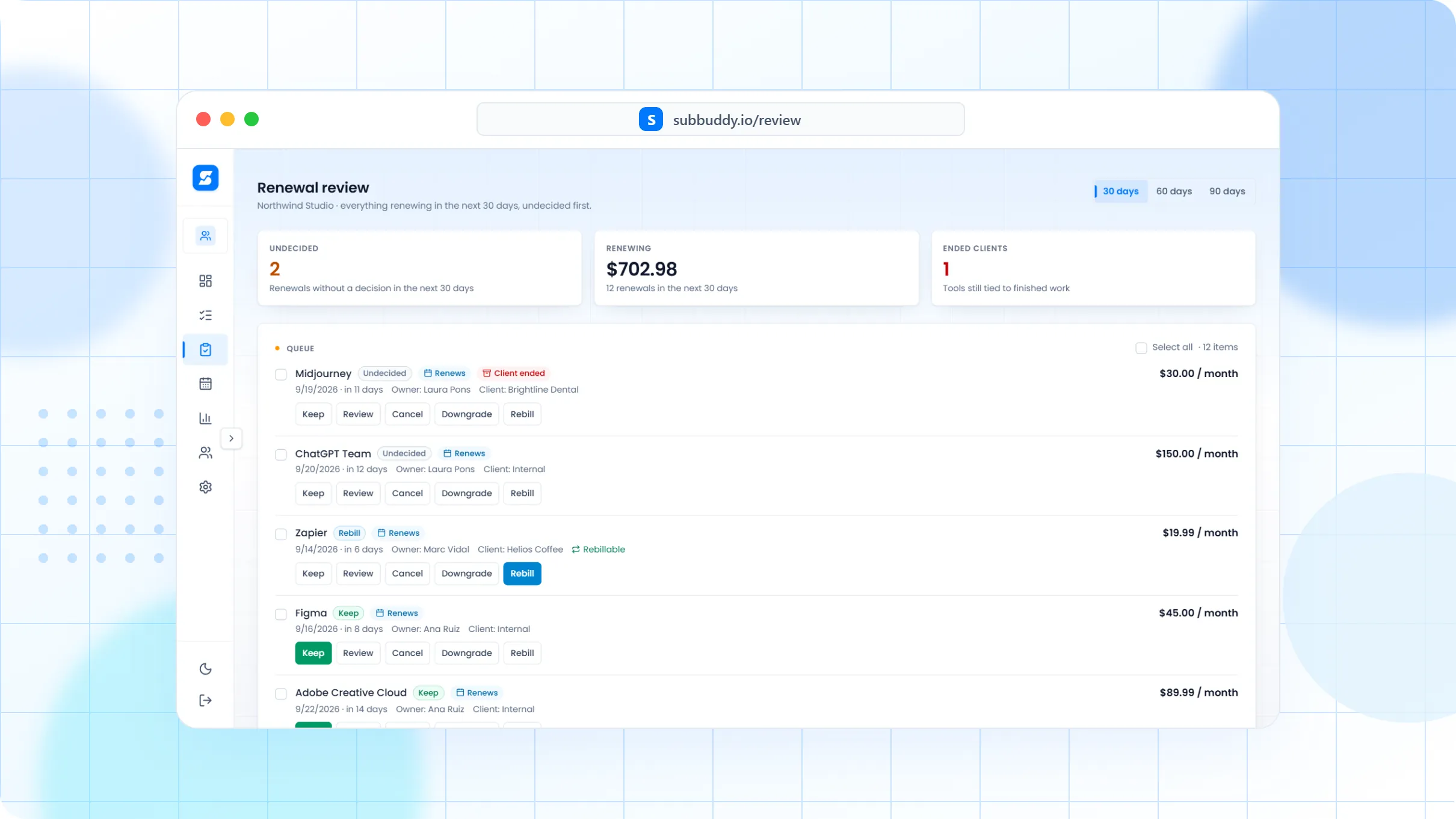Viewport: 1456px width, 819px height.
Task: Click the subbuddy.io/review address bar
Action: click(720, 120)
